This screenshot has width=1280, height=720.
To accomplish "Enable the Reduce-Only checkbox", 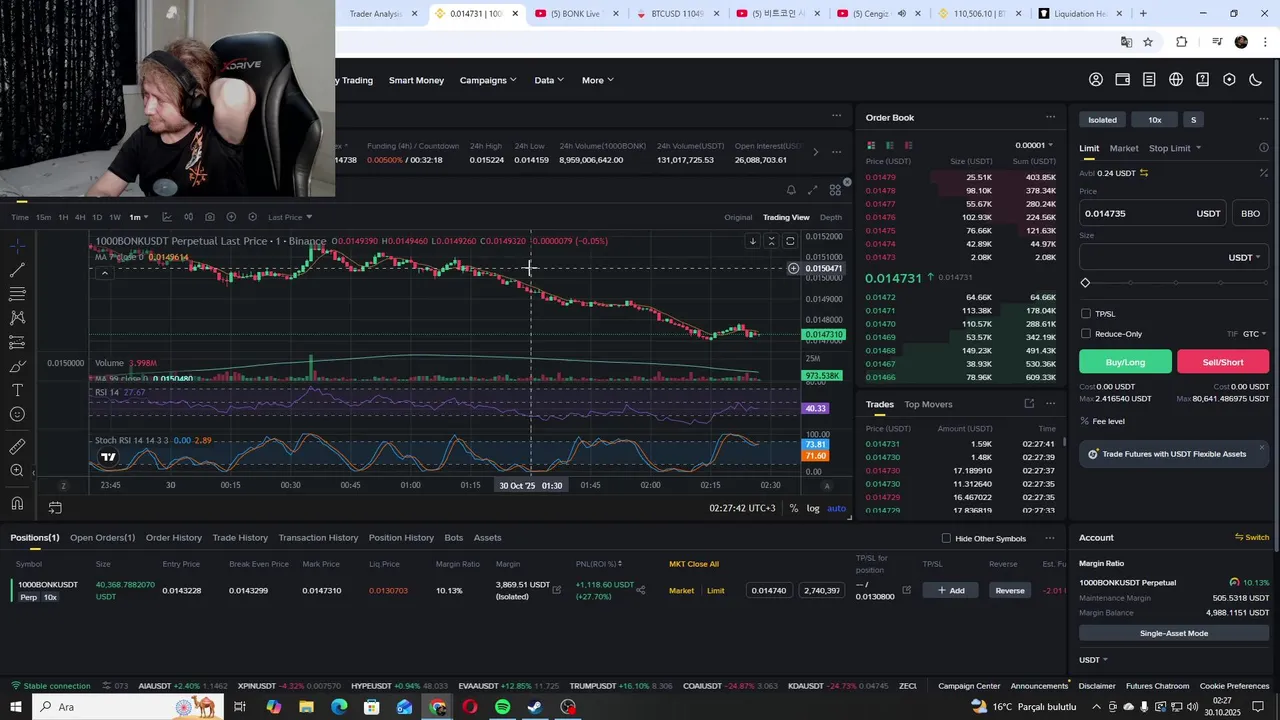I will [1086, 334].
